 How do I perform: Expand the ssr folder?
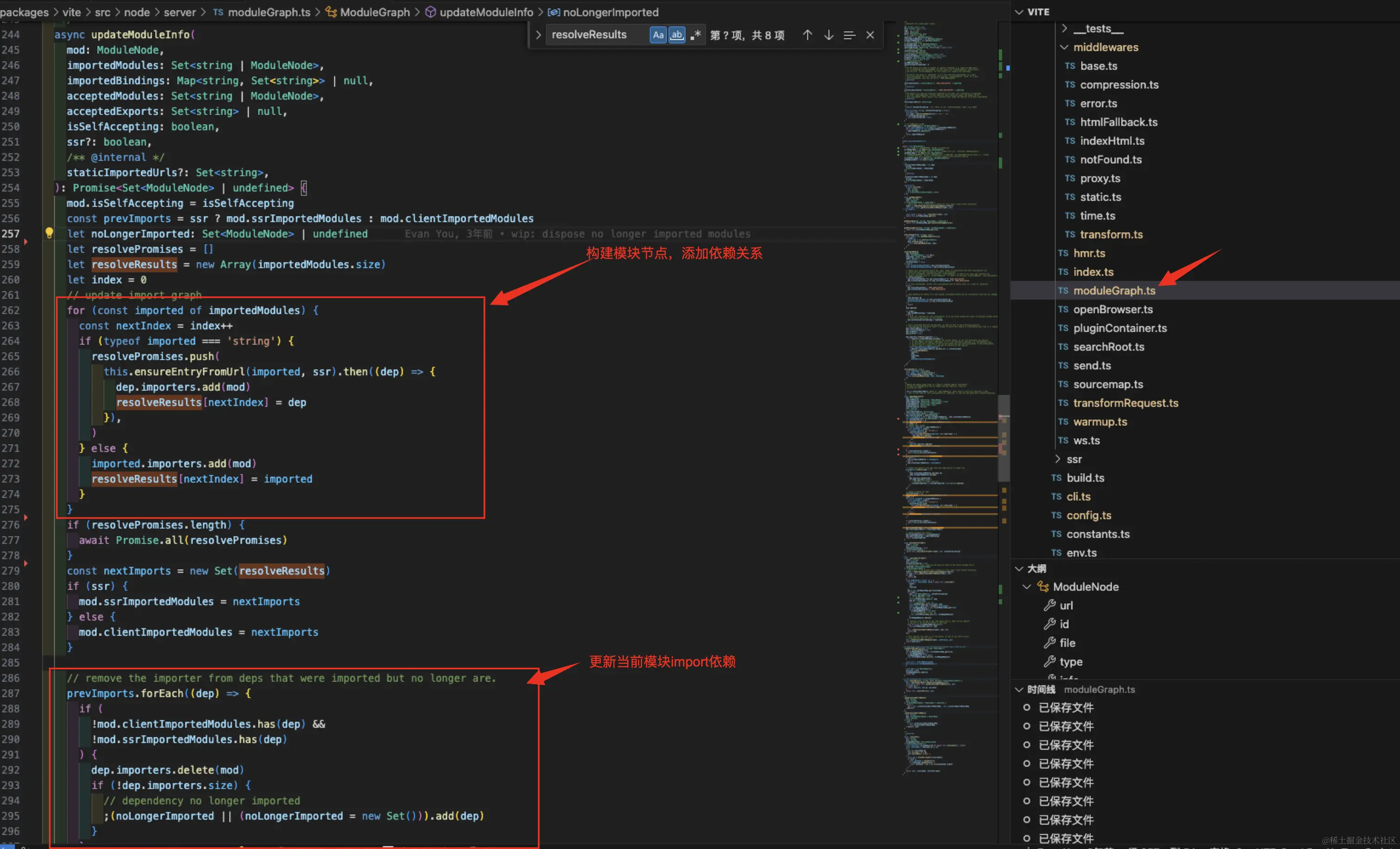(1057, 459)
